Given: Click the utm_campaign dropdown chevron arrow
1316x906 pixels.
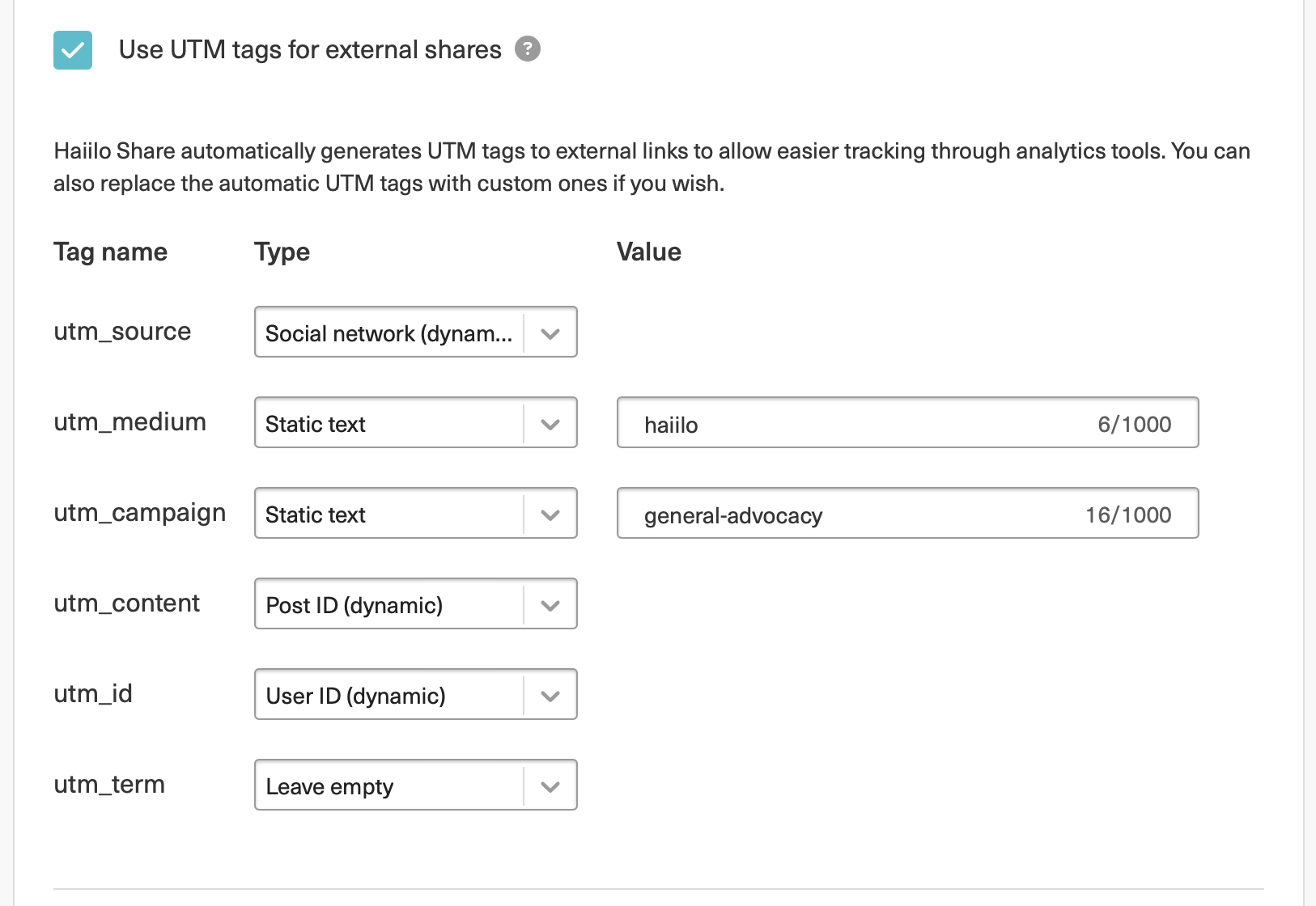Looking at the screenshot, I should pyautogui.click(x=550, y=514).
